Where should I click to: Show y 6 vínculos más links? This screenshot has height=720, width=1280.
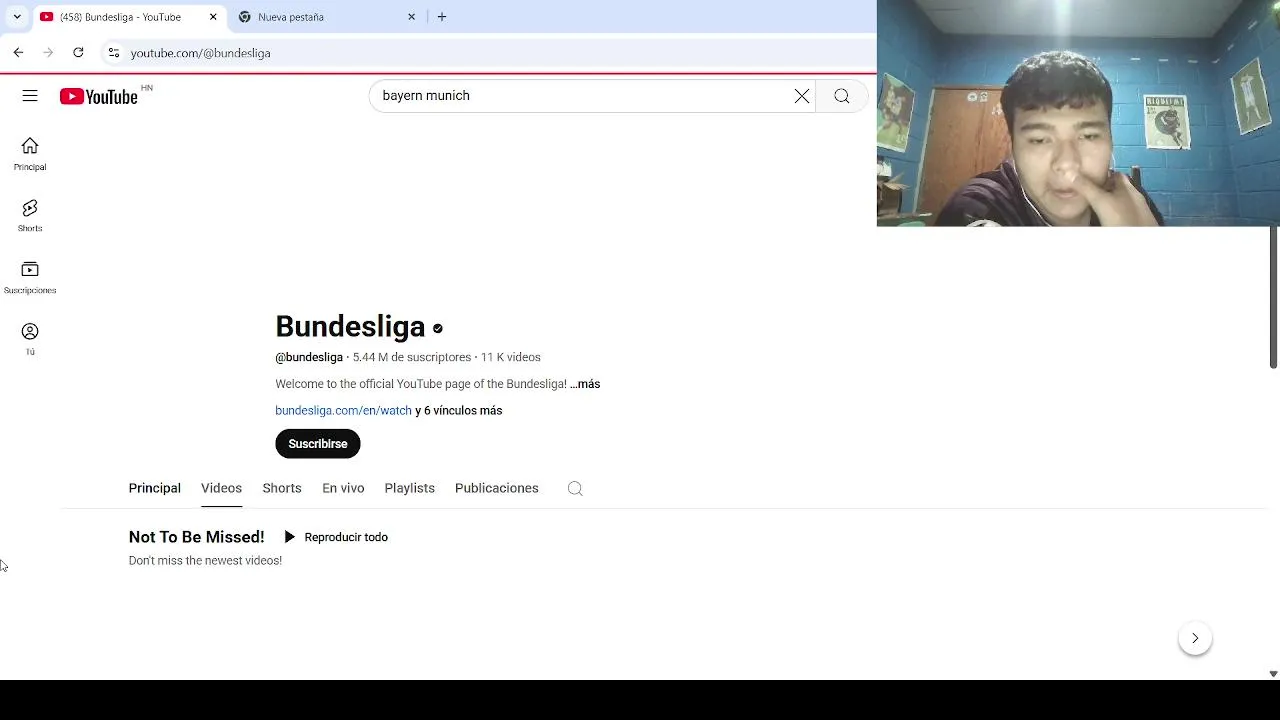point(459,411)
